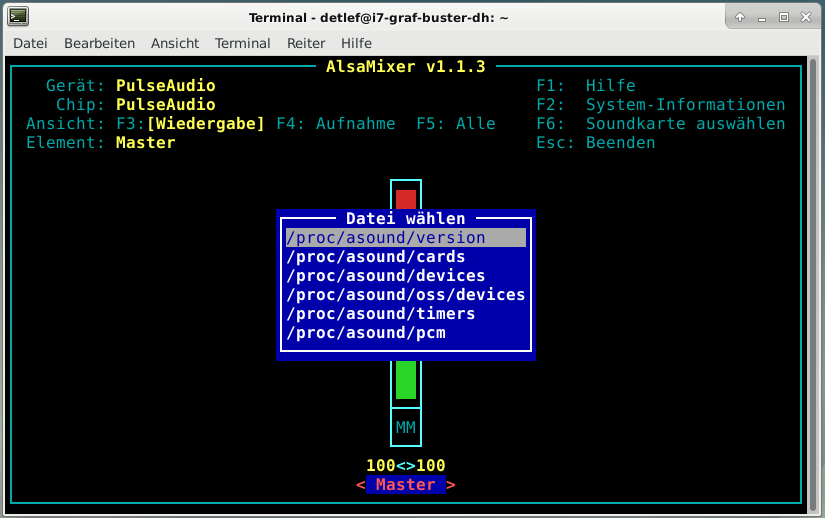Click the terminal vertical scrollbar
825x518 pixels.
coord(813,284)
